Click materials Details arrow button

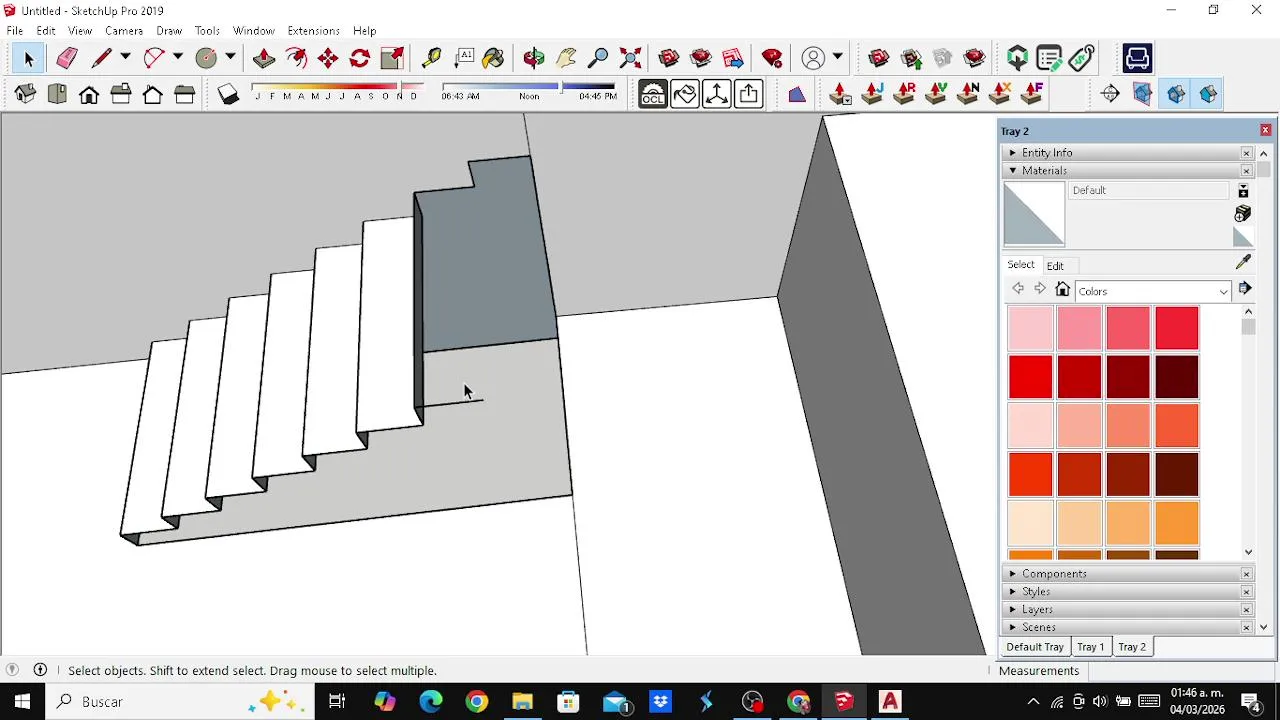1244,289
